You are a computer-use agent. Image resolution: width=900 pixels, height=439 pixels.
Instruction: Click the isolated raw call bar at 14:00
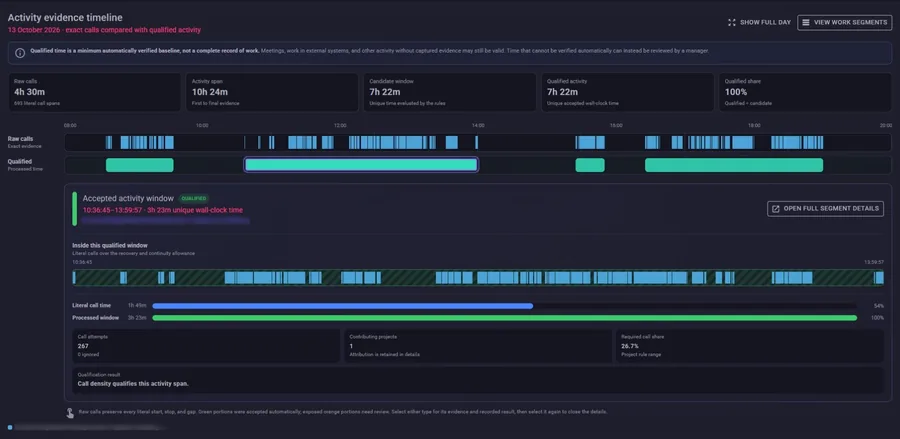(476, 142)
